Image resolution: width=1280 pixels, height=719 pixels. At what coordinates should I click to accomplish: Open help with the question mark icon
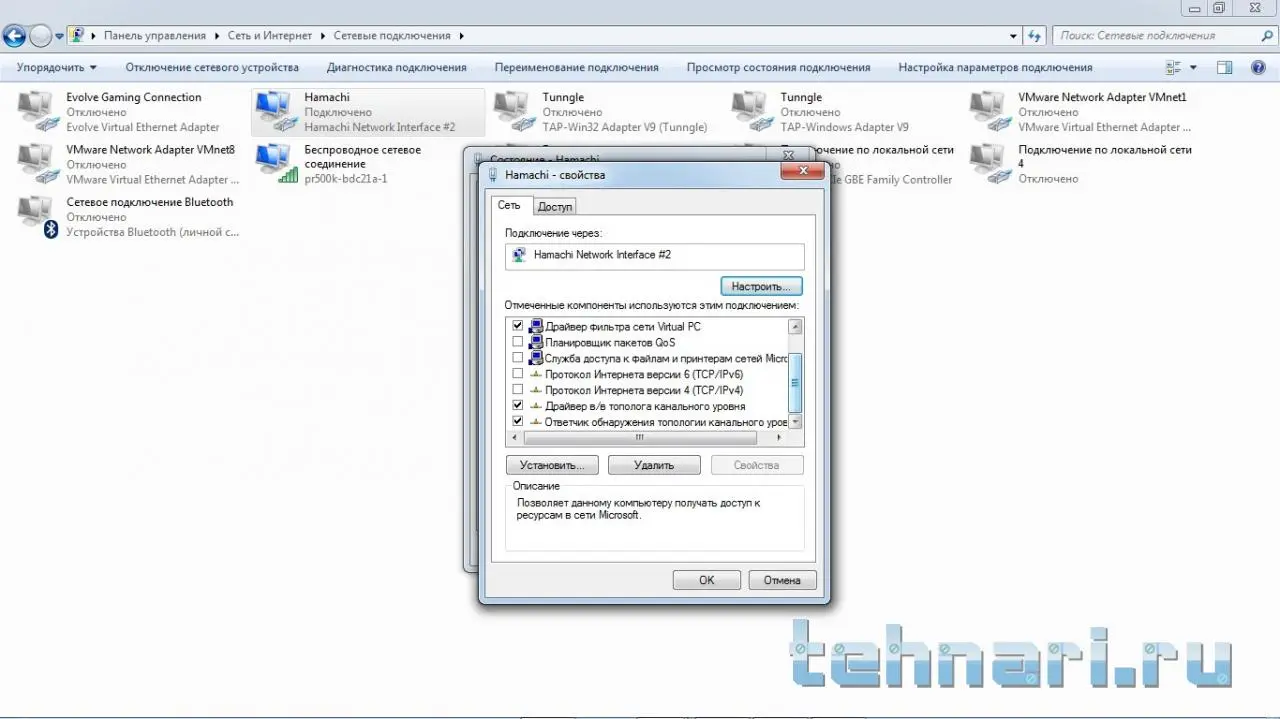(1259, 68)
